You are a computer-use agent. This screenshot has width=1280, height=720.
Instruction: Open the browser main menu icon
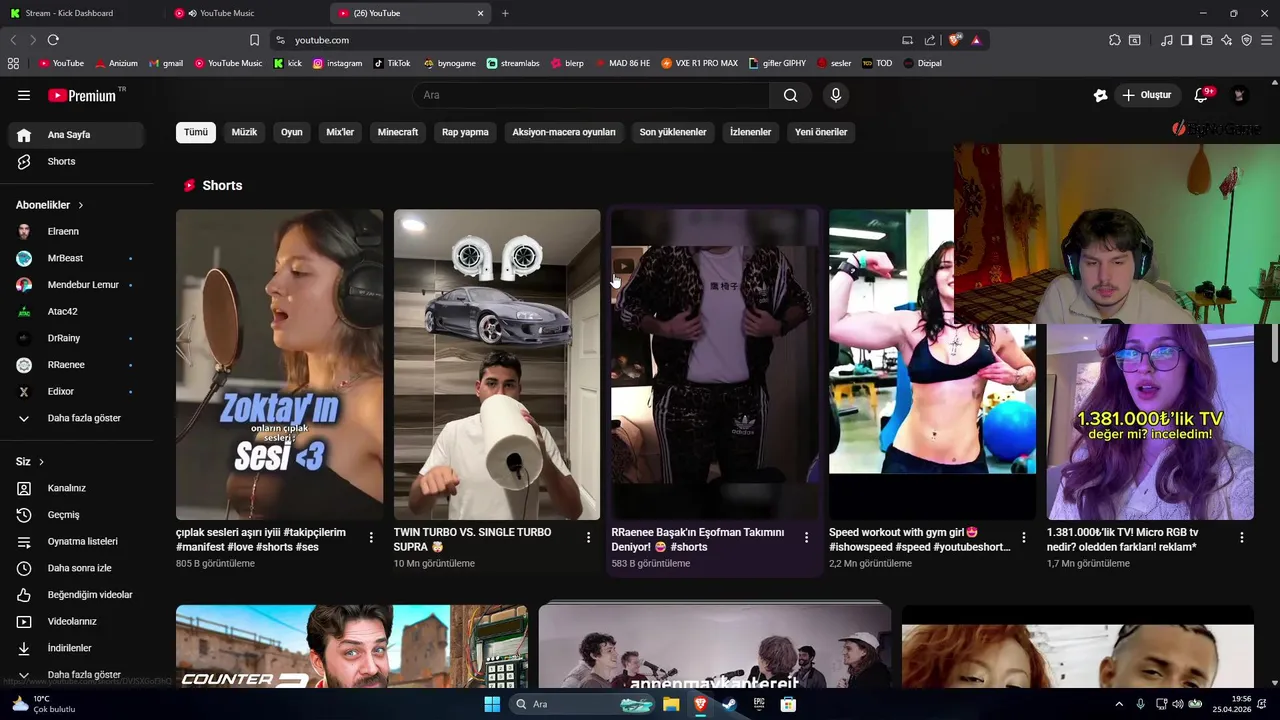[x=1265, y=40]
